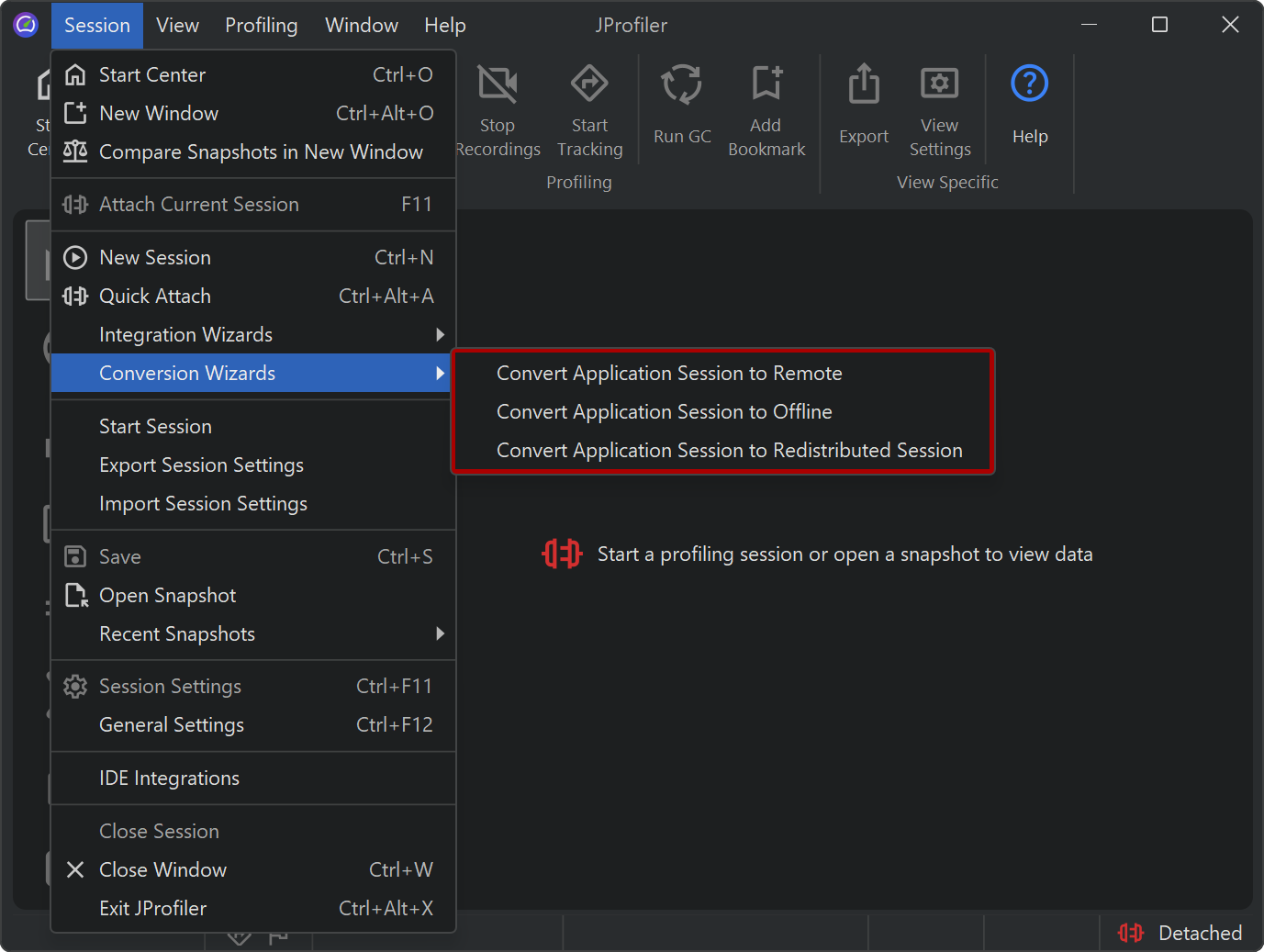Click the blue Help question mark icon
The image size is (1264, 952).
(x=1029, y=84)
